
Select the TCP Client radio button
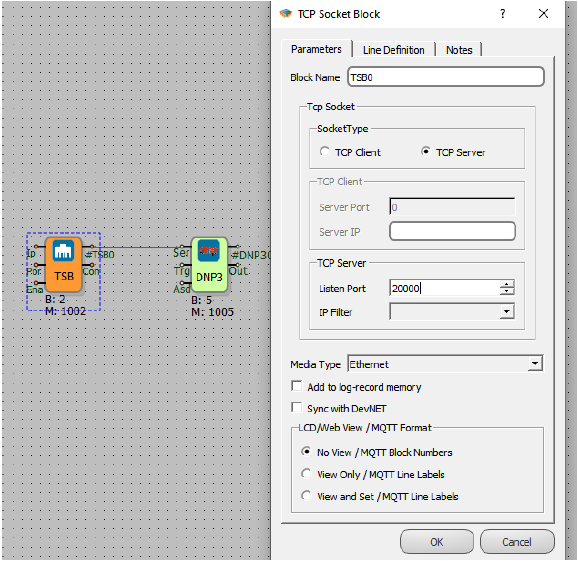[x=324, y=151]
